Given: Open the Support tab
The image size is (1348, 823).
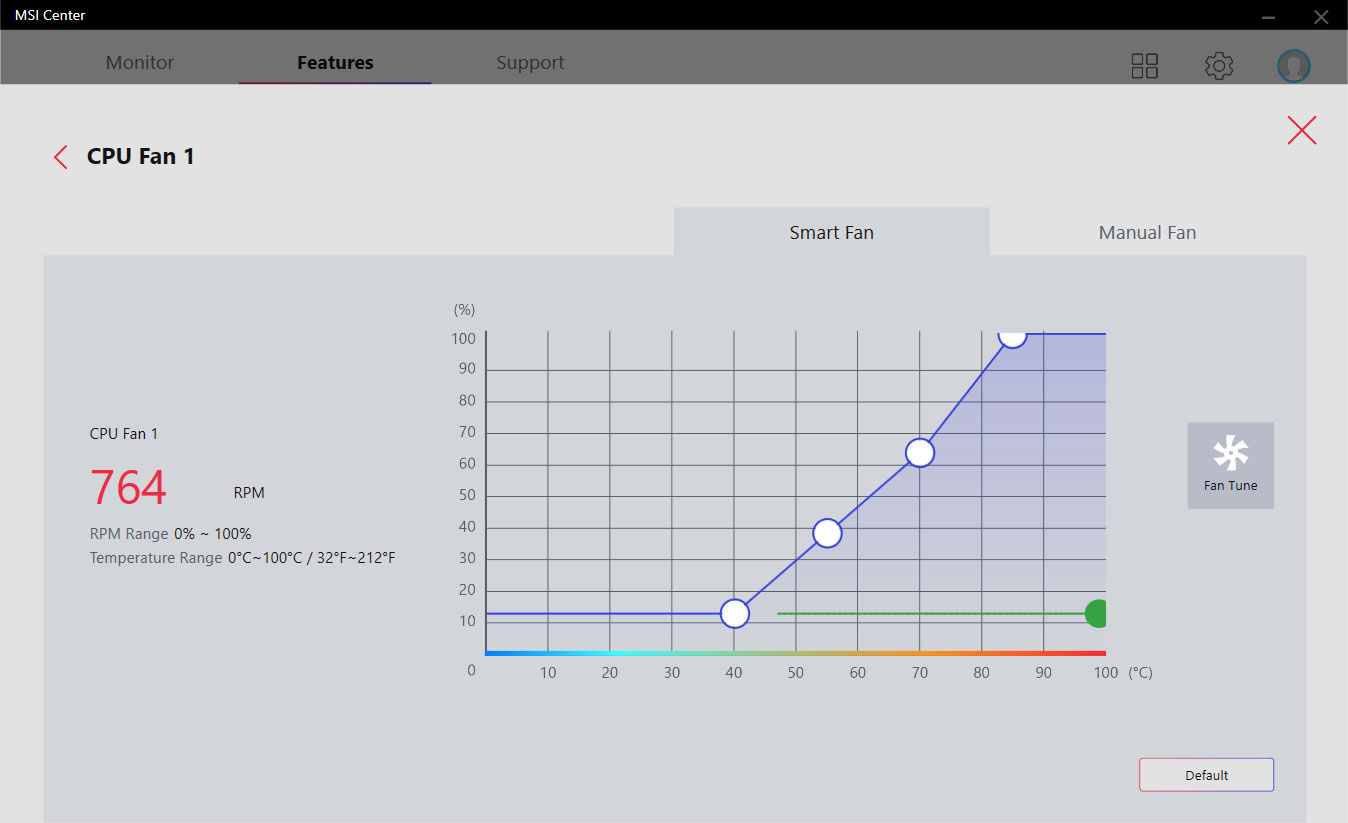Looking at the screenshot, I should click(x=530, y=62).
